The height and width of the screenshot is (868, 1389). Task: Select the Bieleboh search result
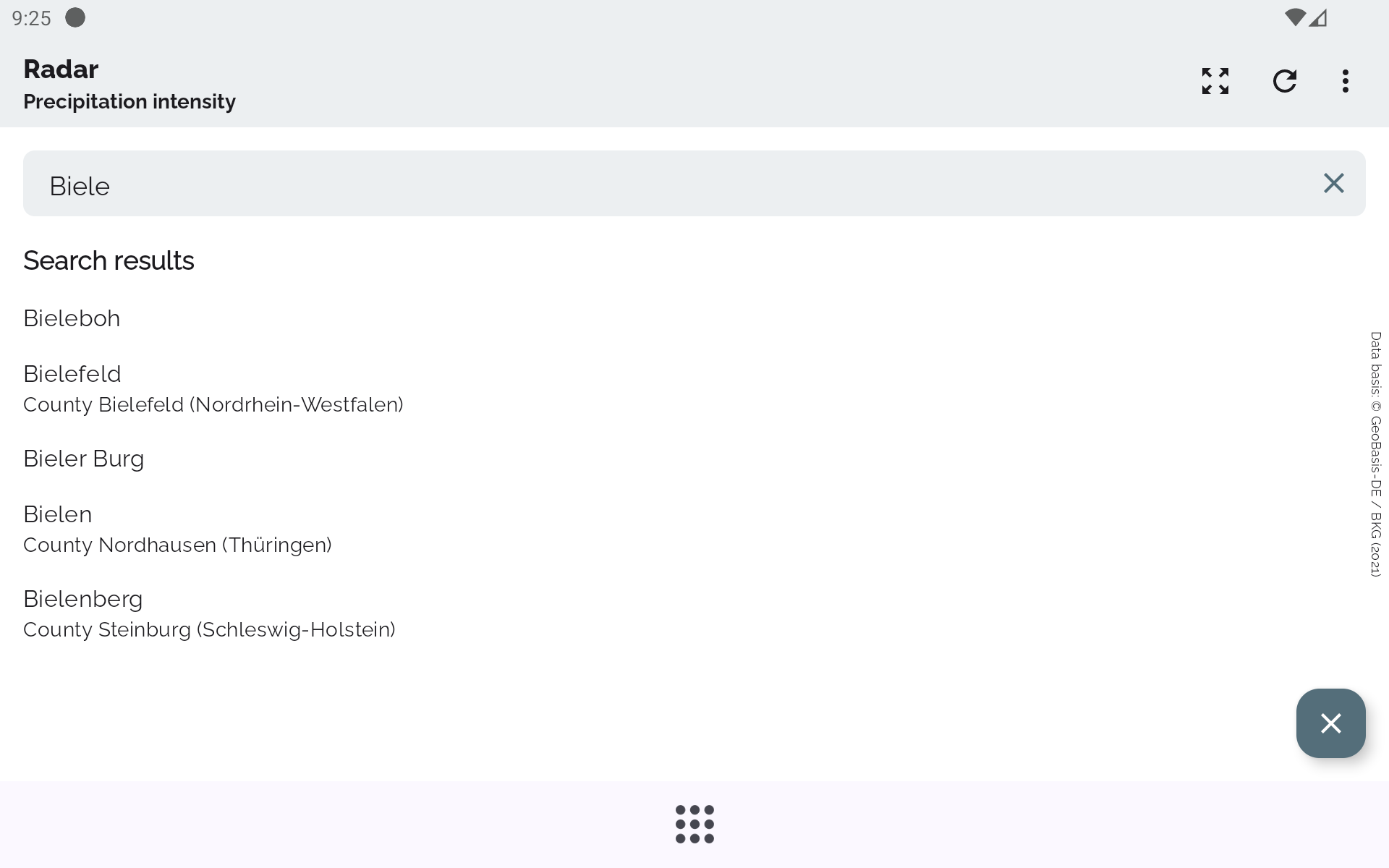click(72, 318)
